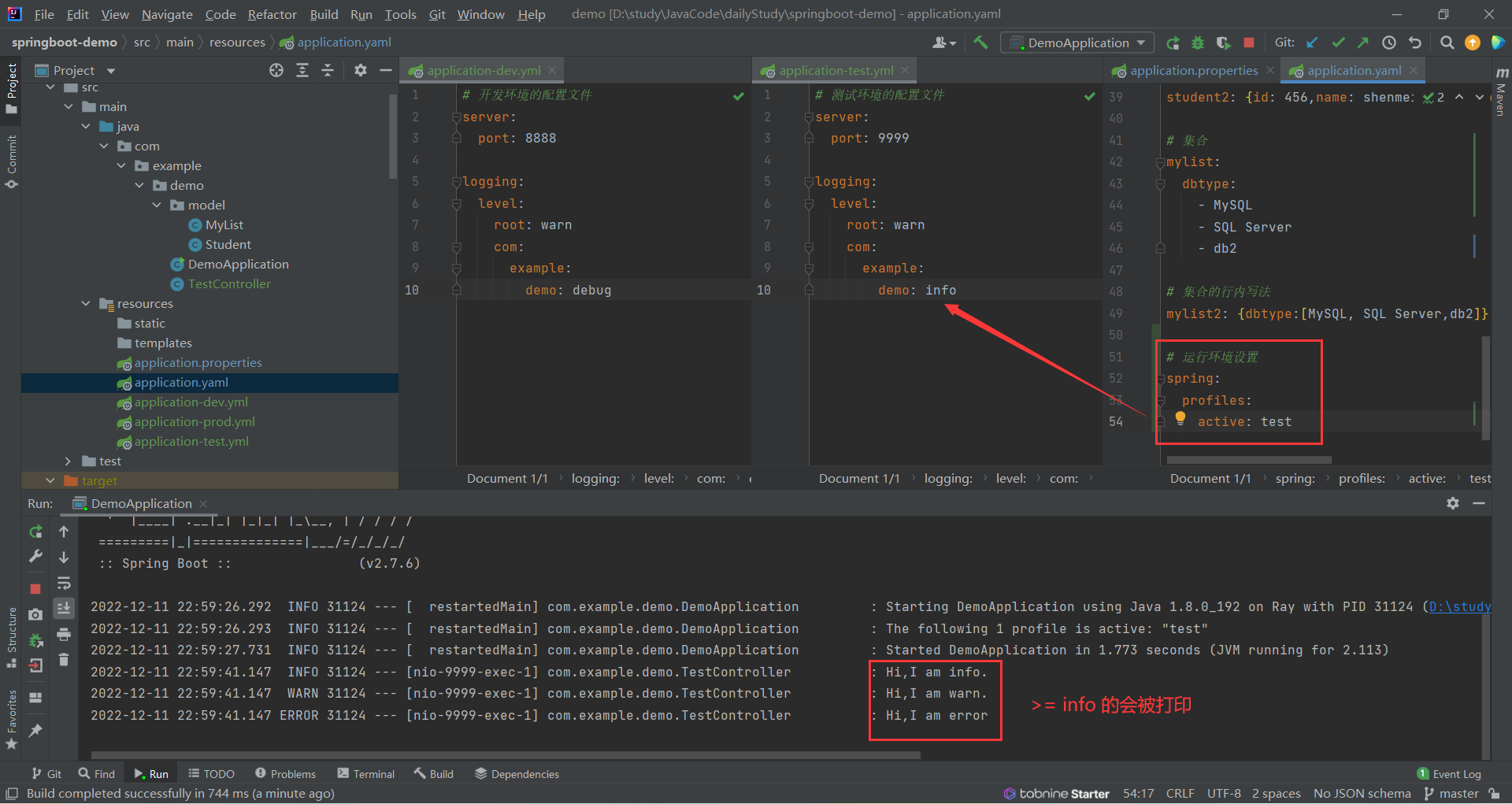The width and height of the screenshot is (1512, 804).
Task: Click the application.yaml editor horizontal scrollbar
Action: [x=1249, y=460]
